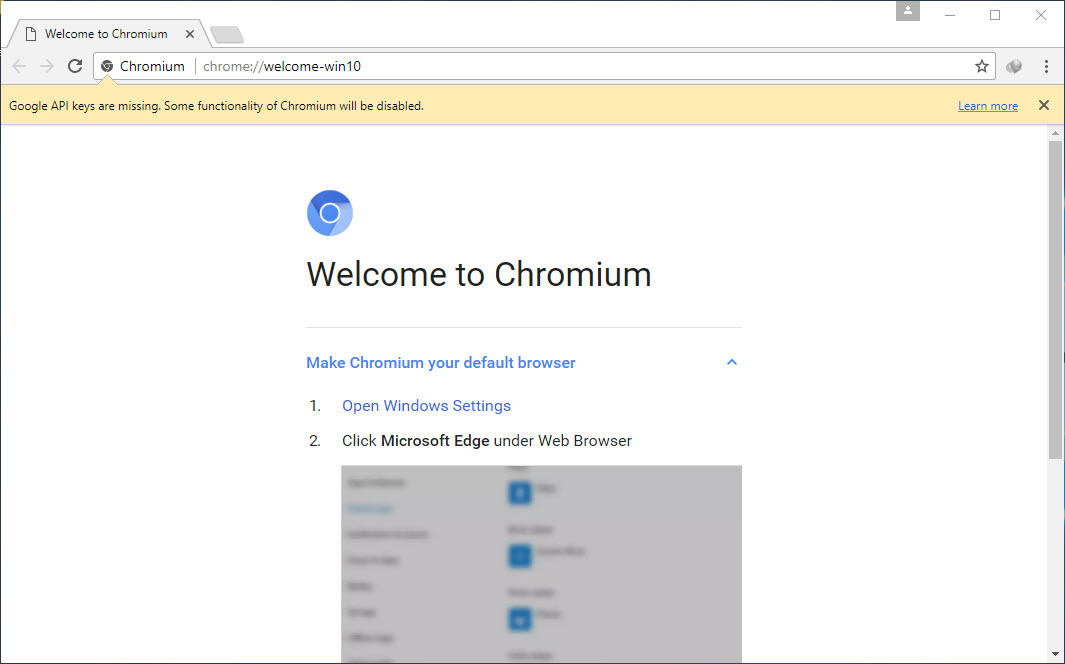This screenshot has height=664, width=1065.
Task: Click Make Chromium your default browser heading
Action: [441, 363]
